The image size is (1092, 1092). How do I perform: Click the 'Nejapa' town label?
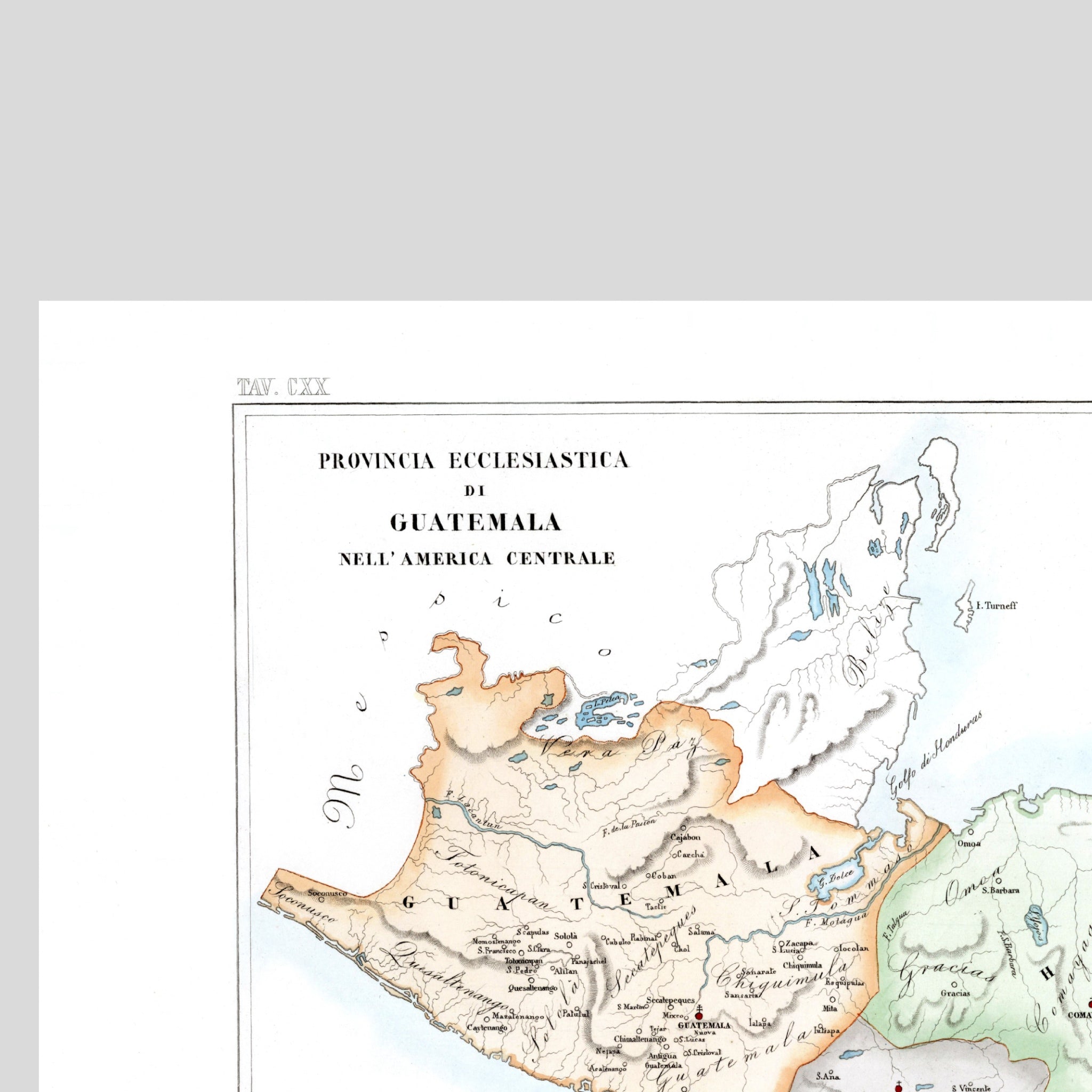point(608,1051)
